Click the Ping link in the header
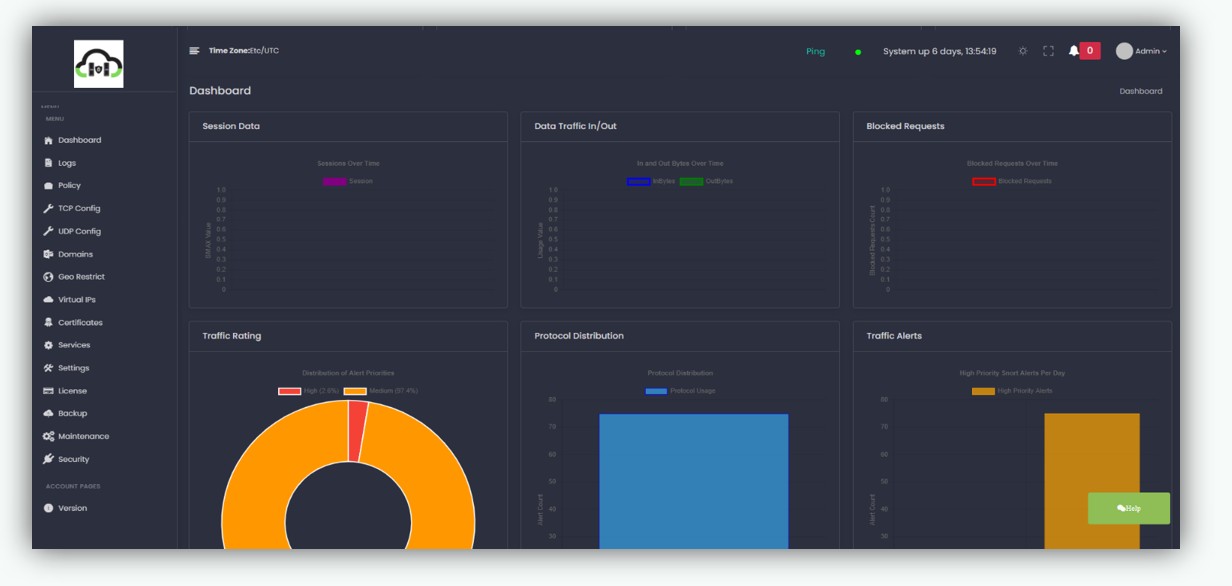 (815, 52)
